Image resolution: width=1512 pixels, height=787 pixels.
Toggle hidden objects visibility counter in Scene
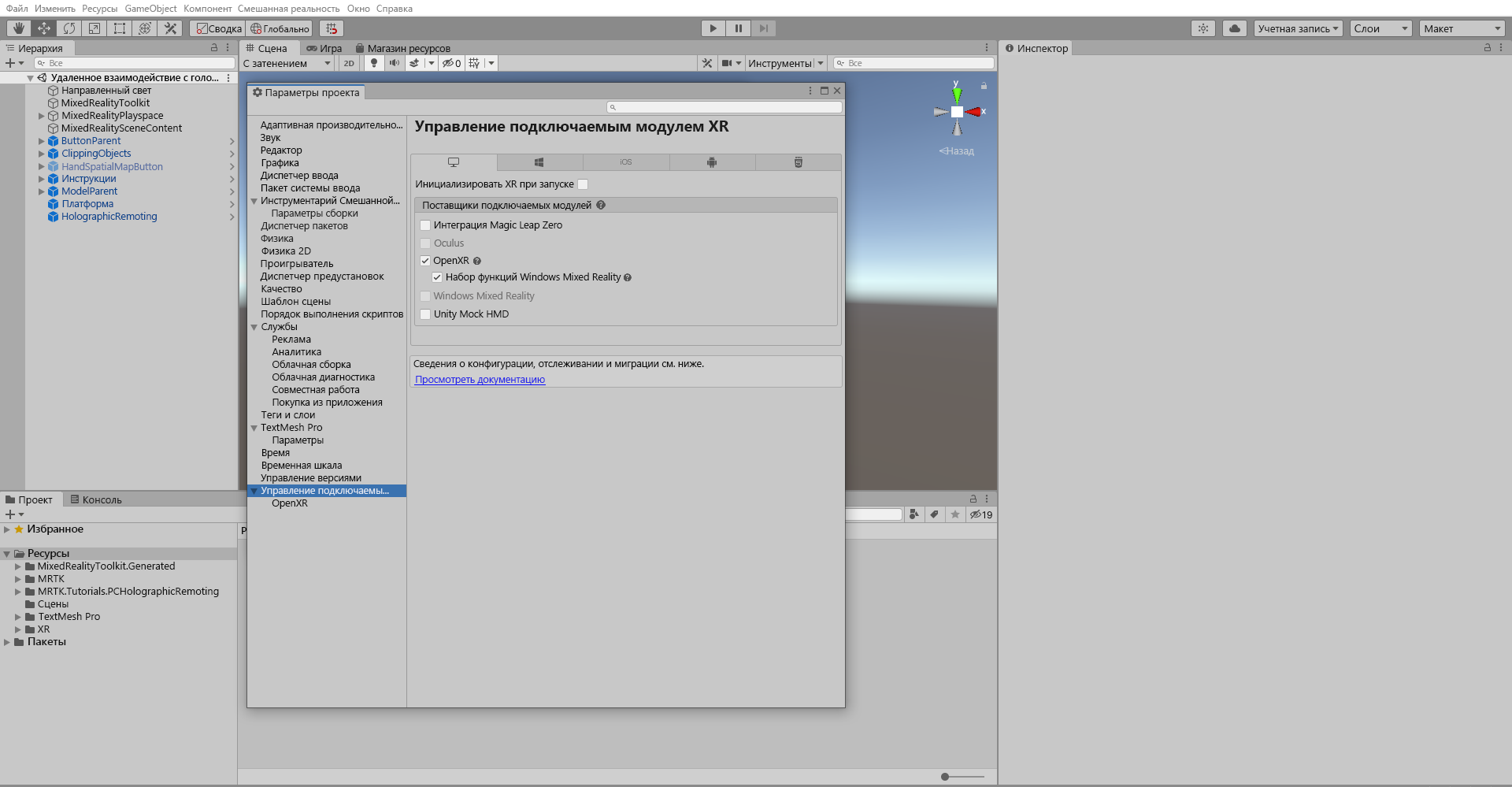pyautogui.click(x=452, y=63)
